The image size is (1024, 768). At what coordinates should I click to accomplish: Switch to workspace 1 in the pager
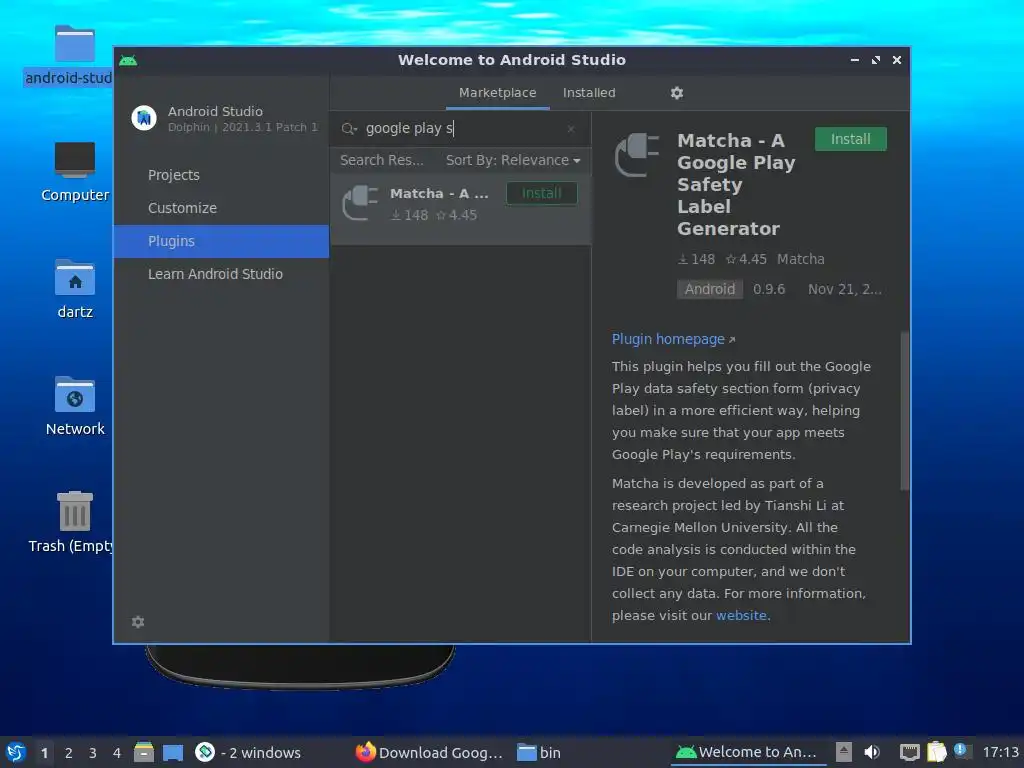click(x=44, y=753)
